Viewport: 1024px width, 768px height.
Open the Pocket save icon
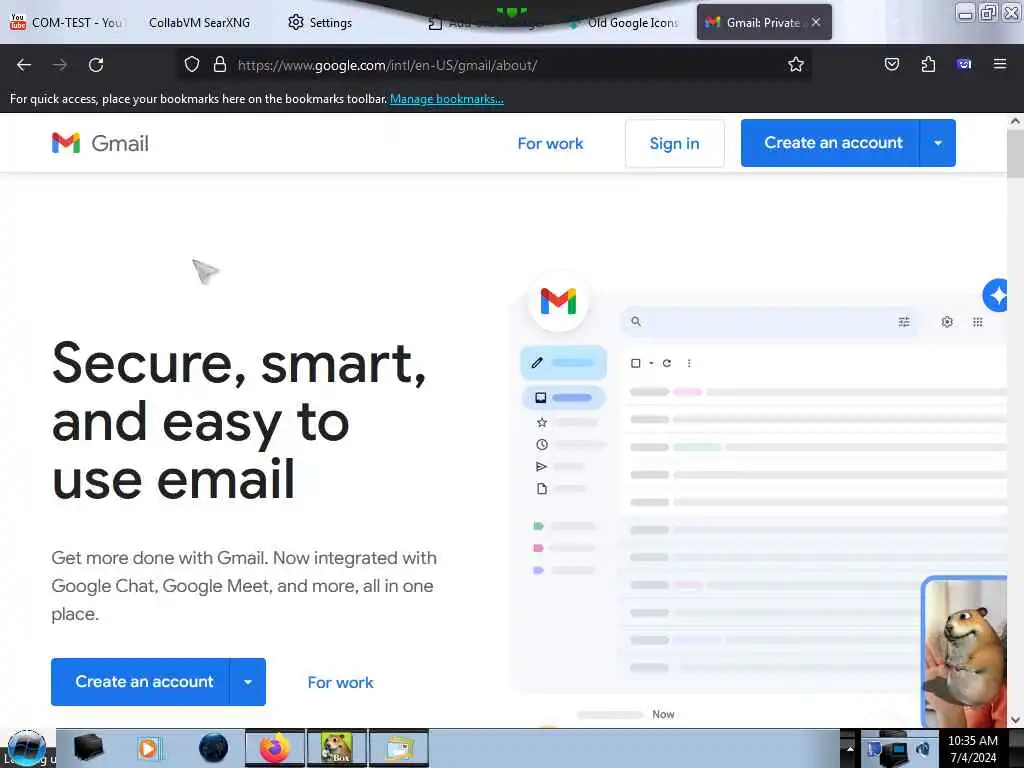[891, 64]
